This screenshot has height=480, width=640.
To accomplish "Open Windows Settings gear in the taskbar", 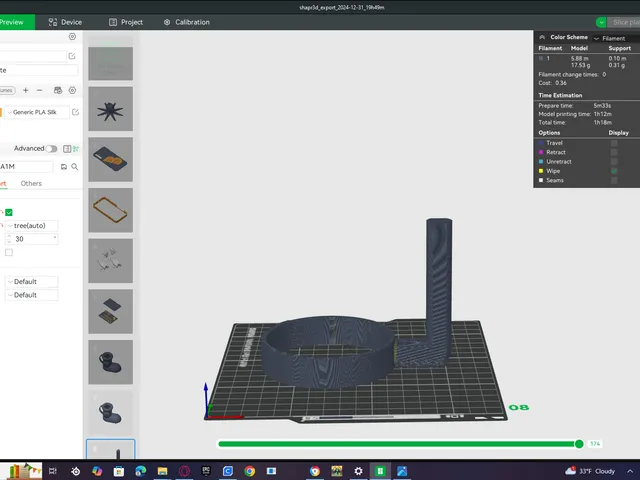I will tap(358, 471).
